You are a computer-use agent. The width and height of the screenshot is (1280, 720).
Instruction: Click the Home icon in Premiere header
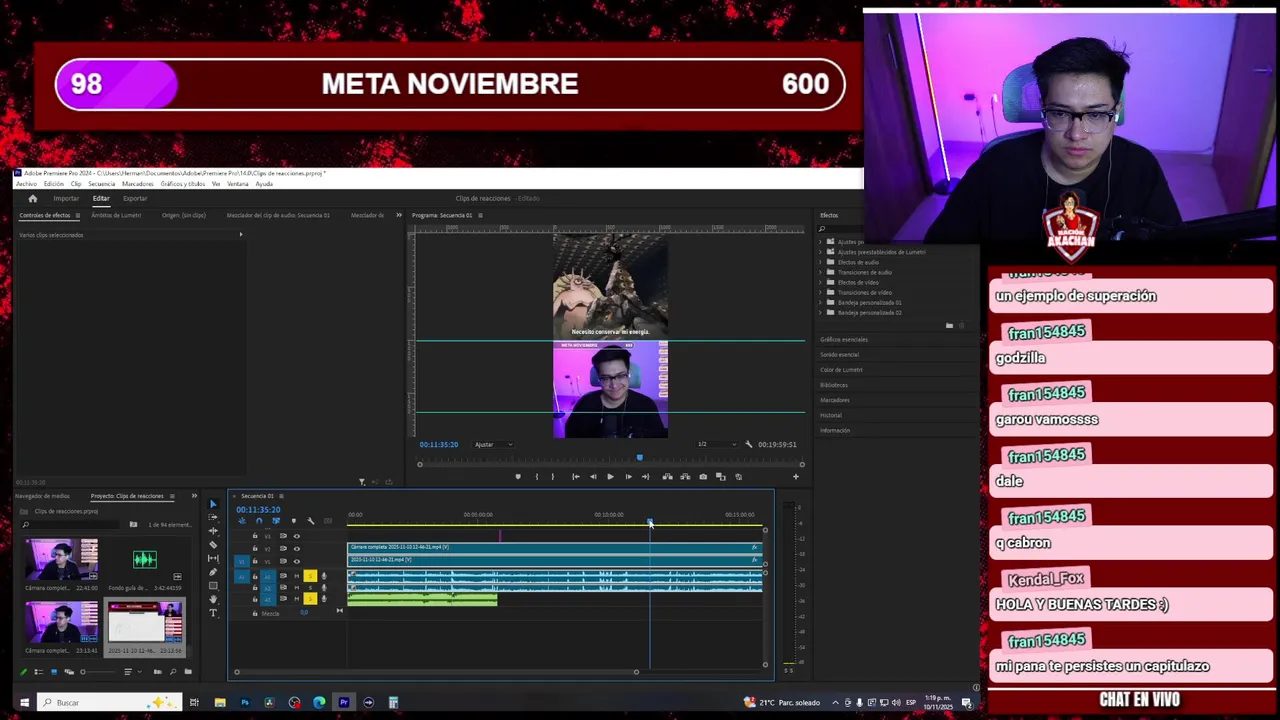pyautogui.click(x=32, y=198)
